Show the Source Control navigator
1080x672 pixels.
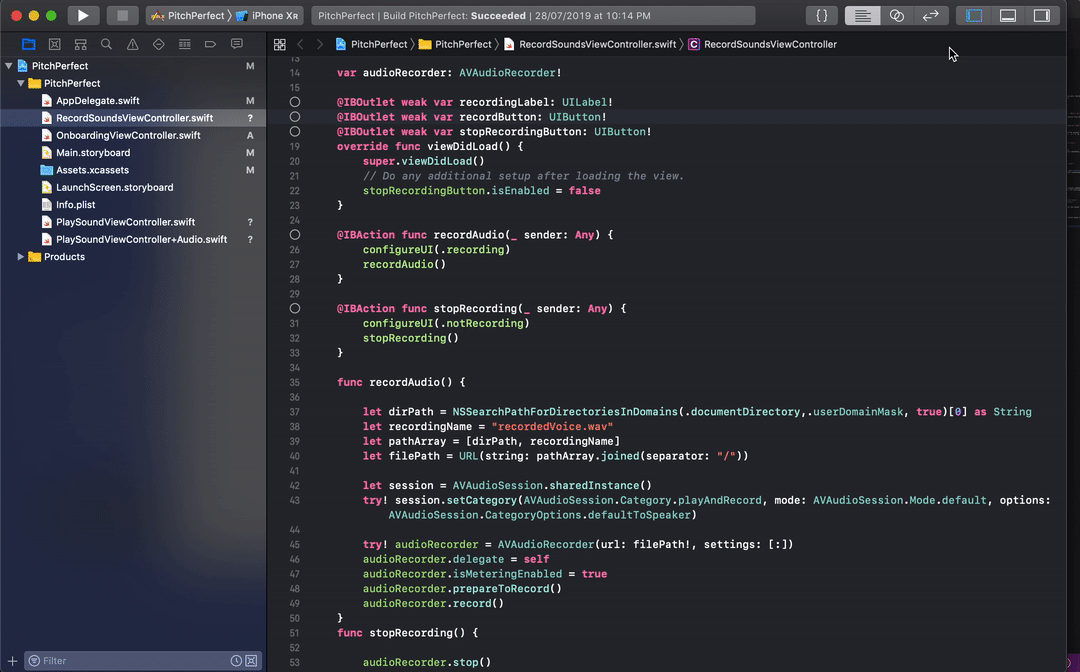54,44
